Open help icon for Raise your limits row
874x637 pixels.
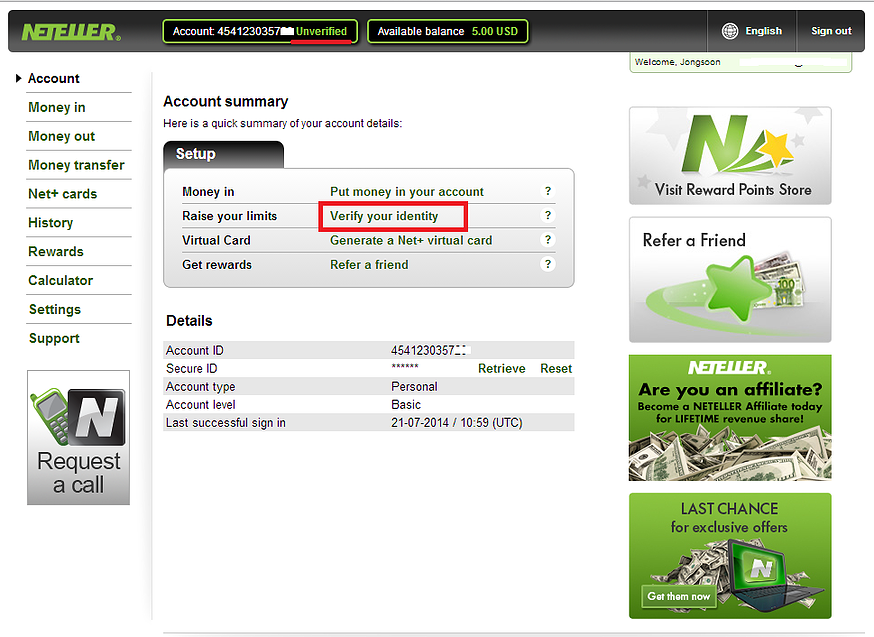[x=548, y=216]
